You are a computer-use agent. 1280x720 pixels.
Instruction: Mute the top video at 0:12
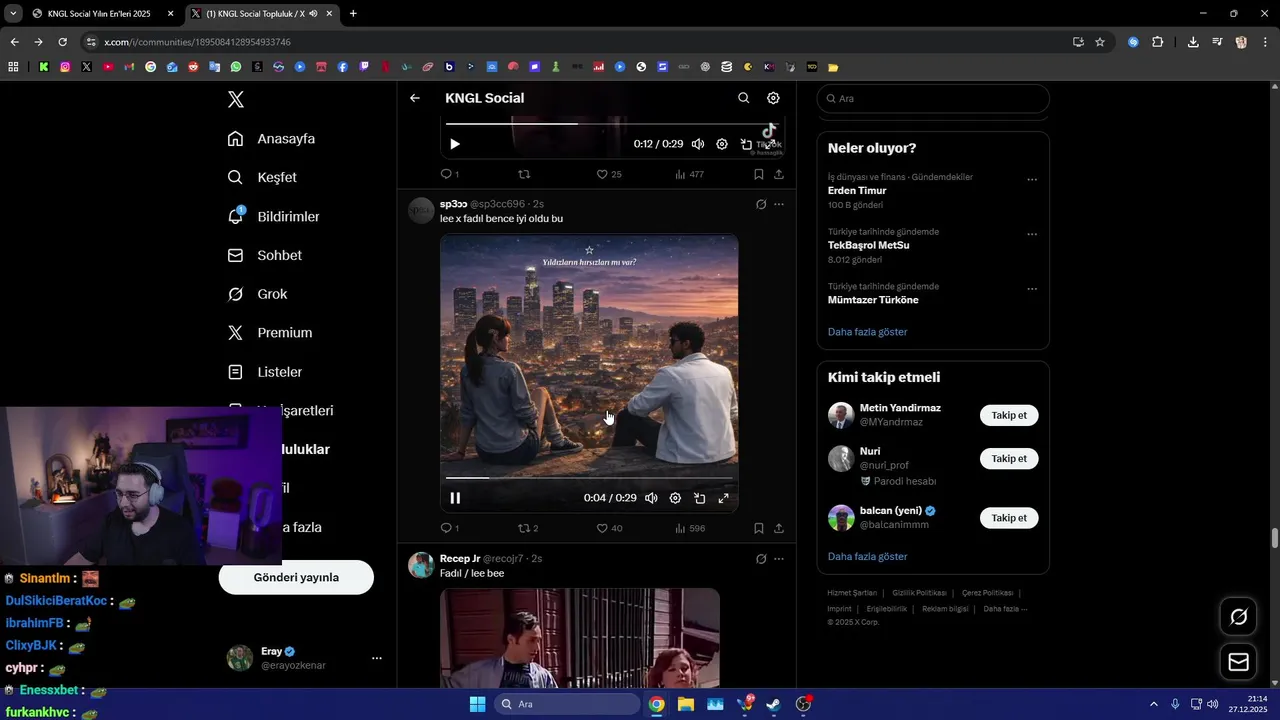click(698, 144)
